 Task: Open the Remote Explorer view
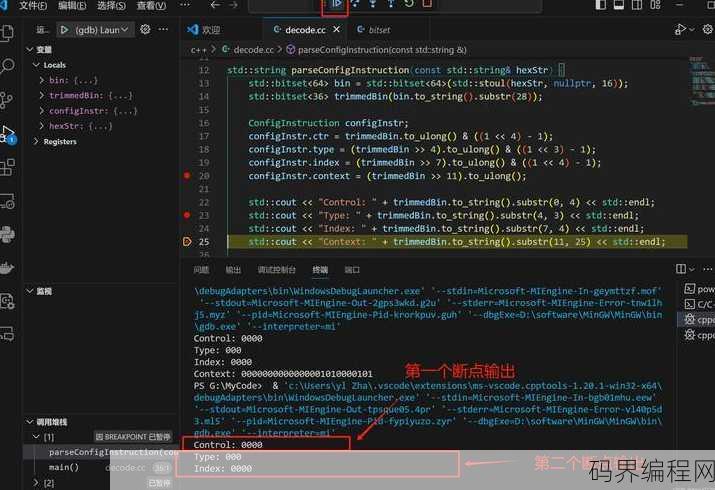pyautogui.click(x=8, y=201)
